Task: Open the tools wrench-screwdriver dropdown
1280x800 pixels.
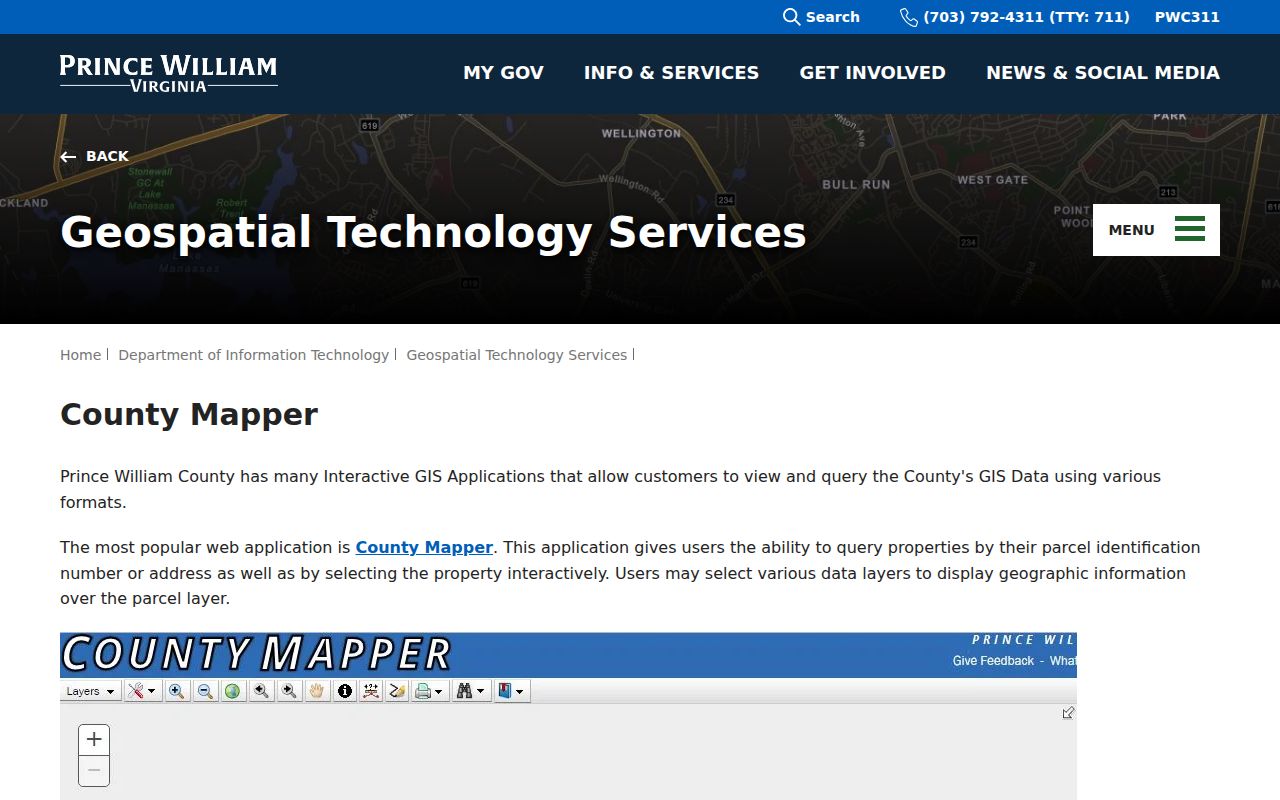Action: 143,691
